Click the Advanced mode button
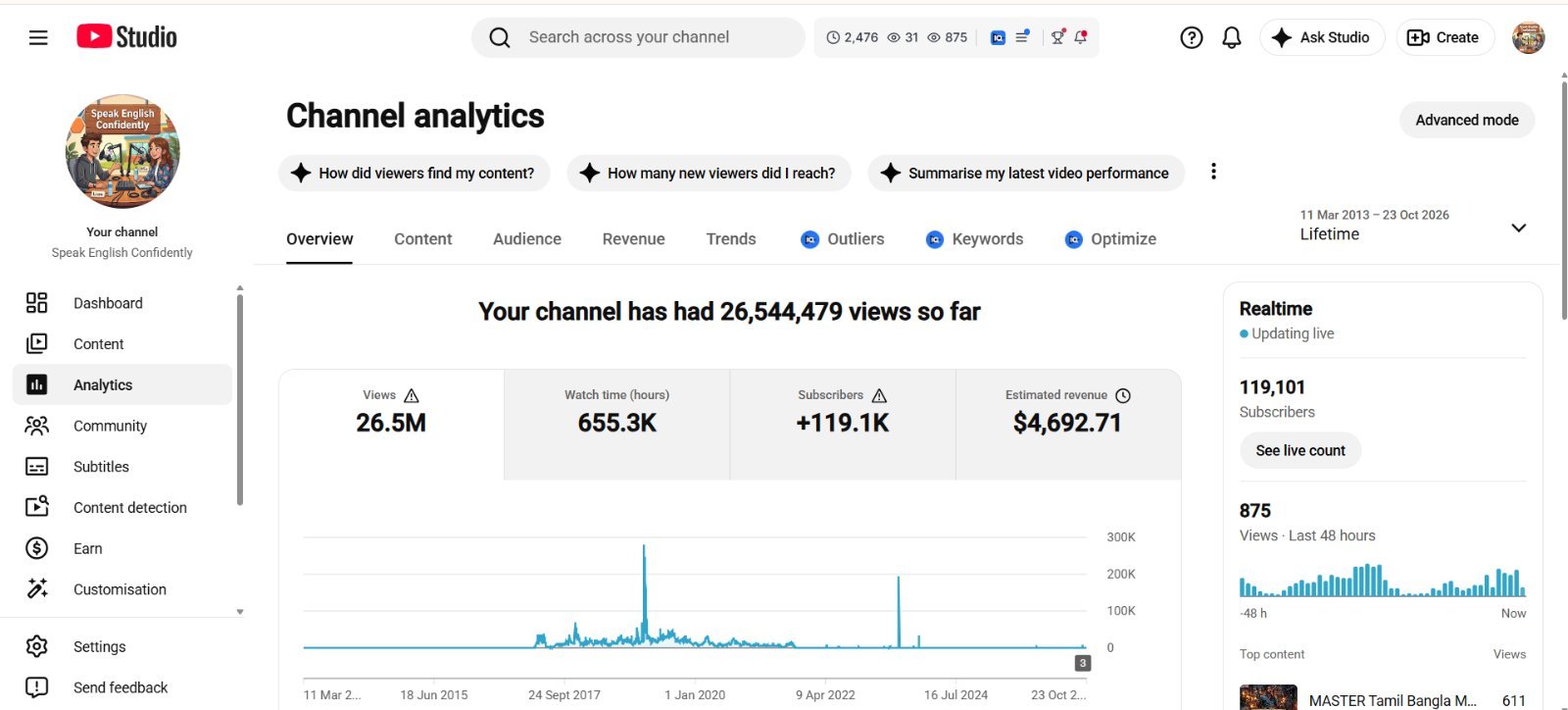1568x710 pixels. tap(1467, 120)
